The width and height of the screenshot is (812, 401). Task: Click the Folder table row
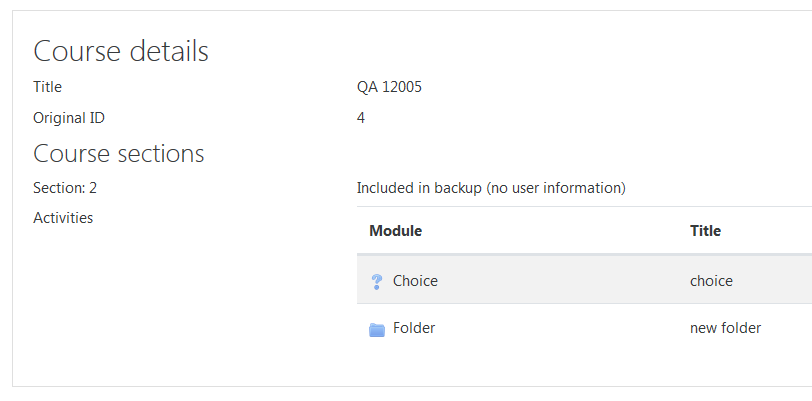[x=584, y=328]
